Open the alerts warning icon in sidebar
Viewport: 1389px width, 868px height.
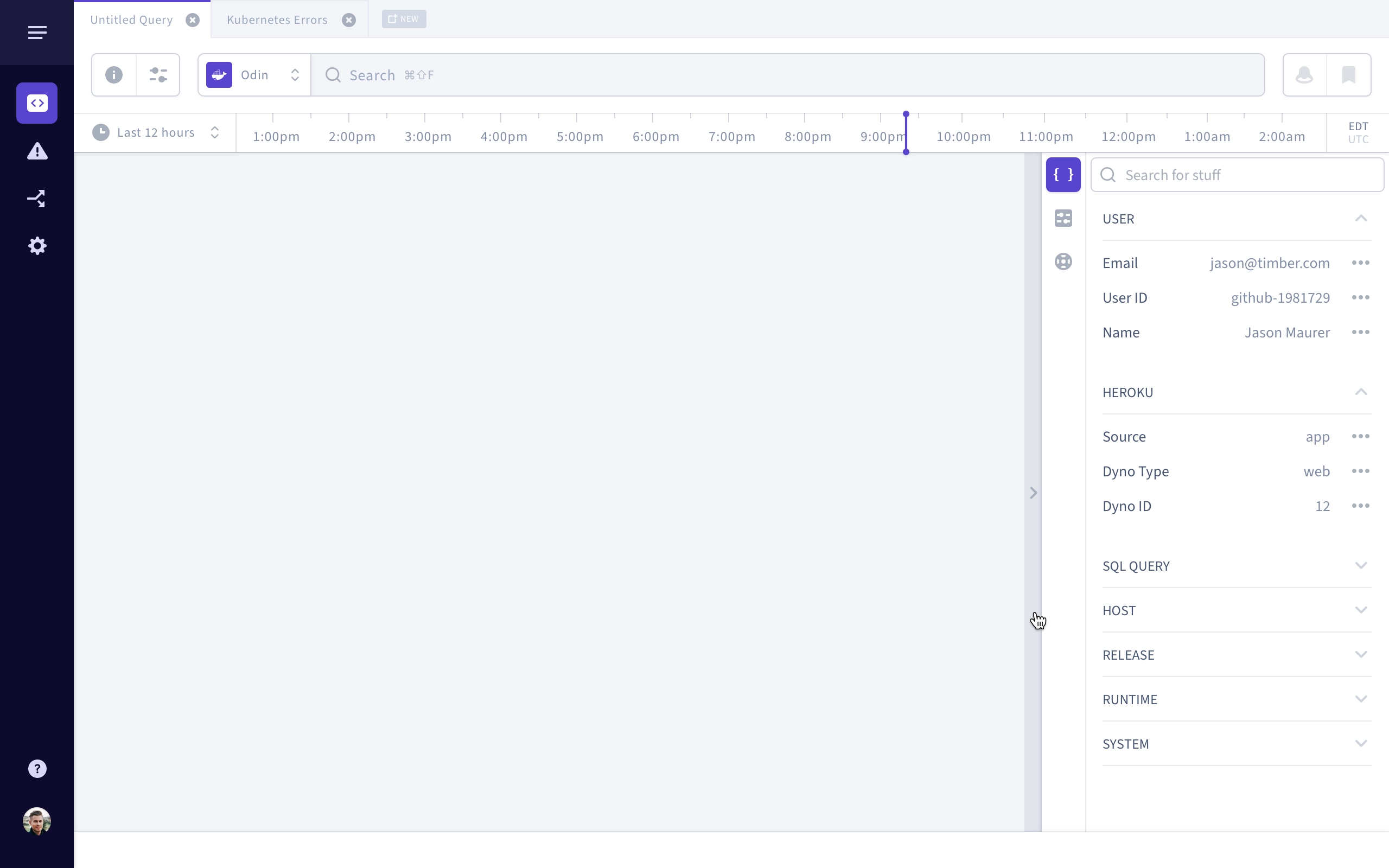[37, 151]
